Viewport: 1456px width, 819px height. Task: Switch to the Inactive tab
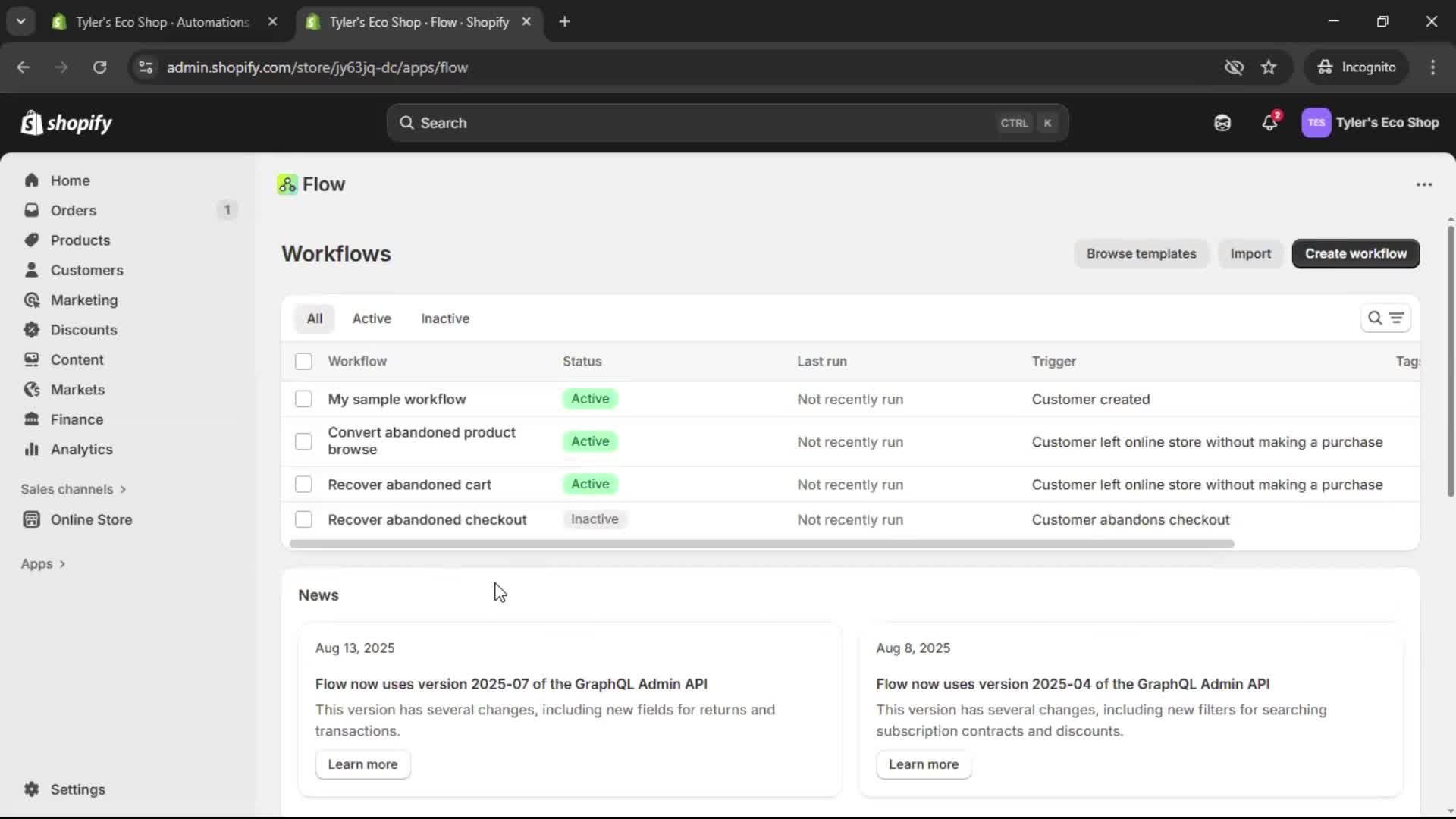(x=445, y=318)
